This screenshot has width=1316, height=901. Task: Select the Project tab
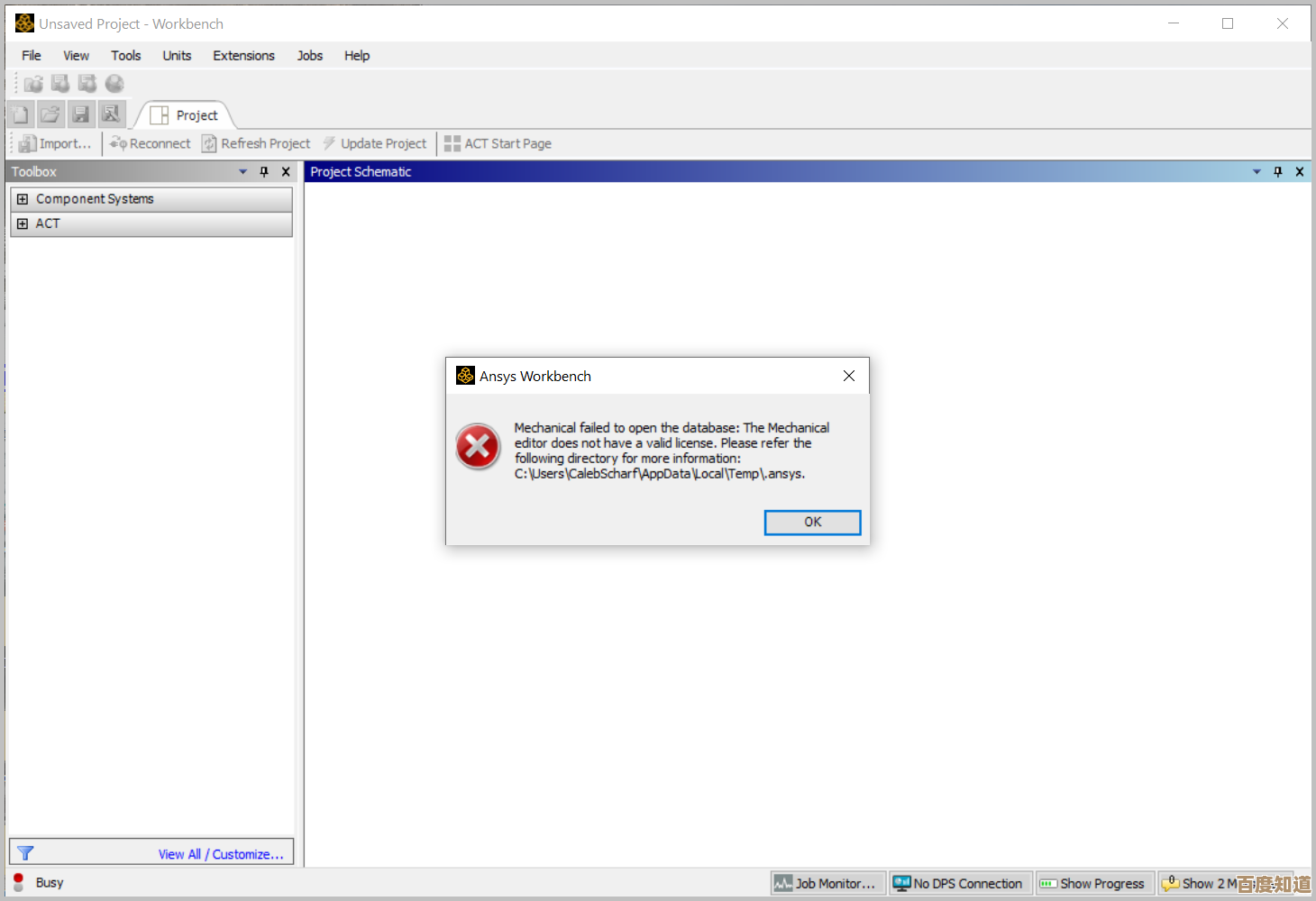click(186, 115)
